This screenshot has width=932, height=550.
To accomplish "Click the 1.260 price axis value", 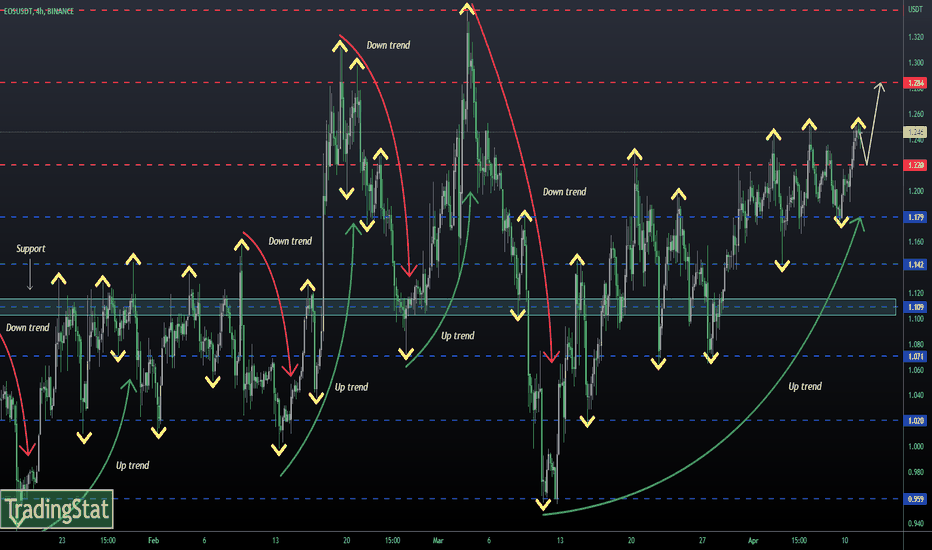I will point(916,114).
